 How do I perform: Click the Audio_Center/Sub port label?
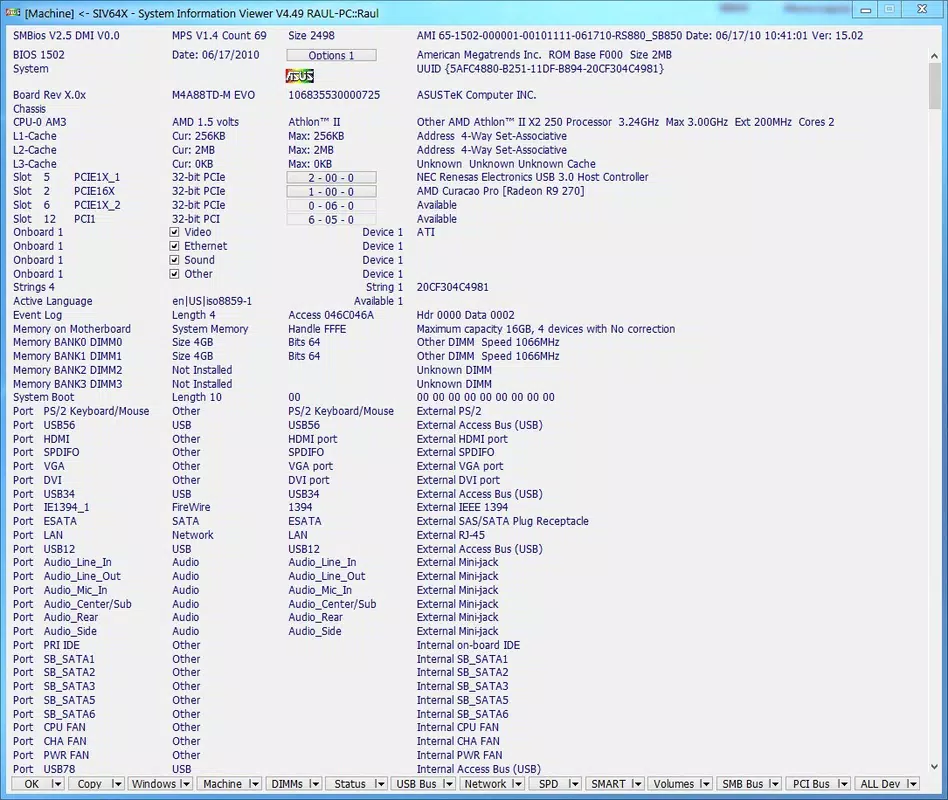88,604
